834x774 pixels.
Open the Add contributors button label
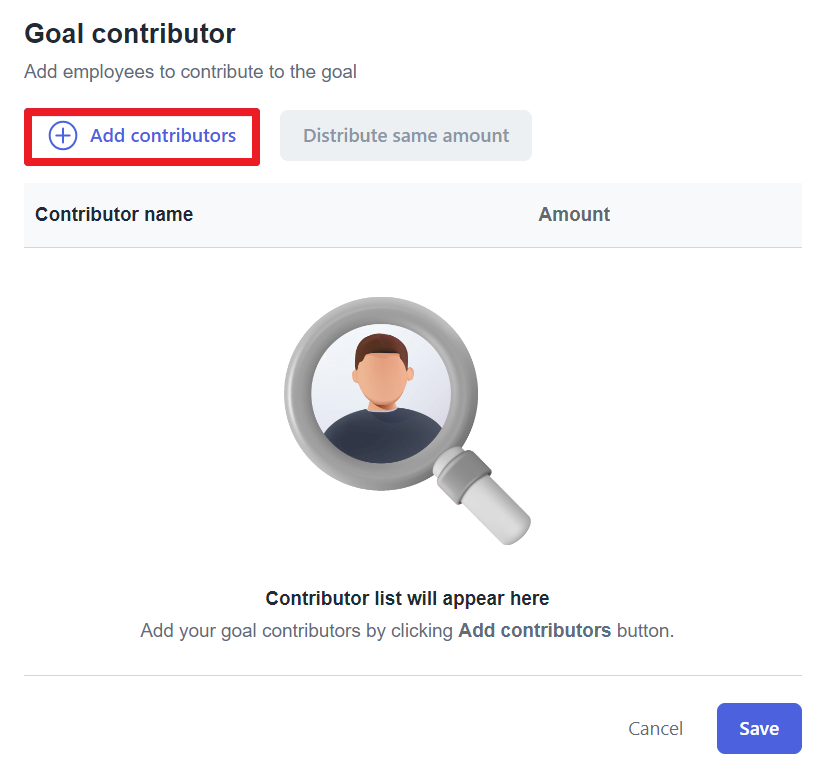163,136
